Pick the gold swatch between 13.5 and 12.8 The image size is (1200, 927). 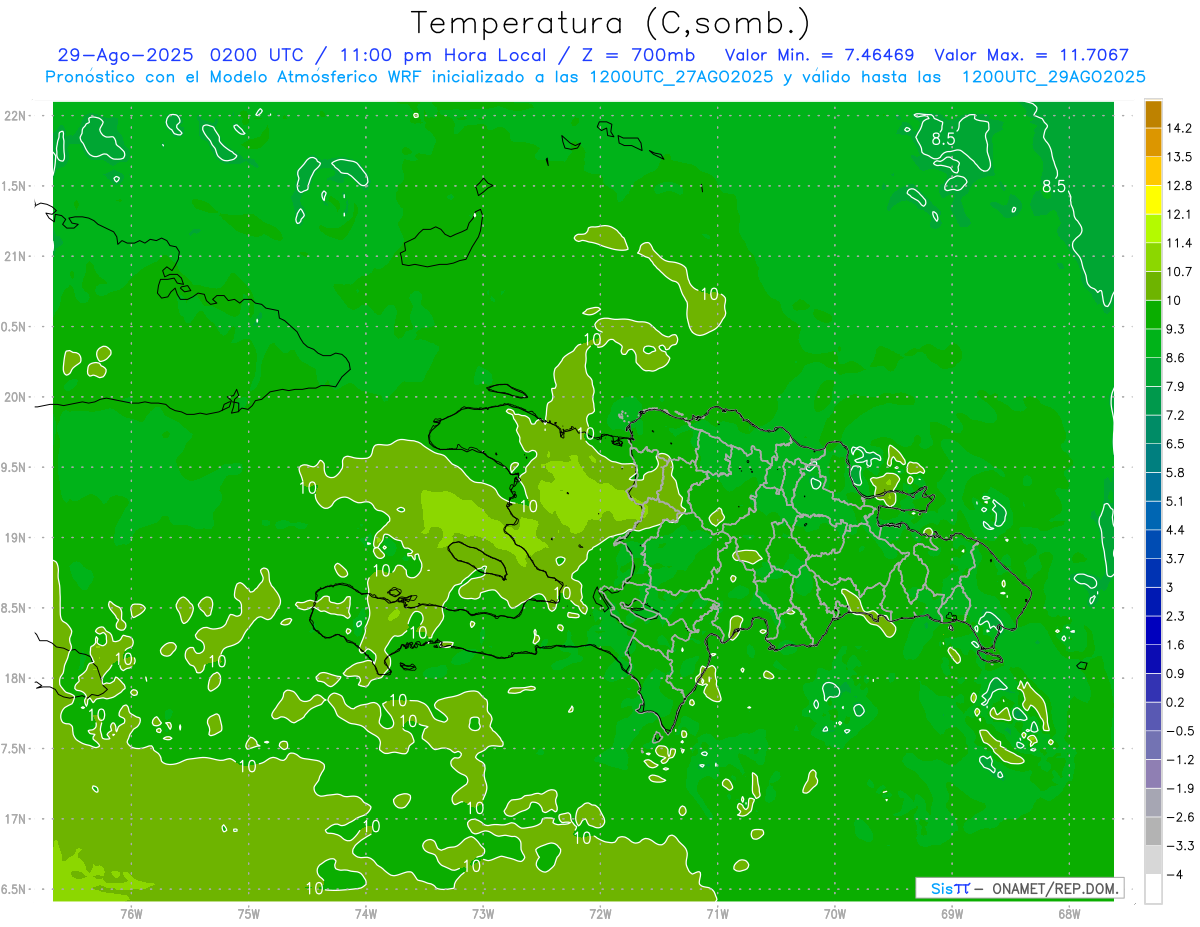click(x=1153, y=171)
